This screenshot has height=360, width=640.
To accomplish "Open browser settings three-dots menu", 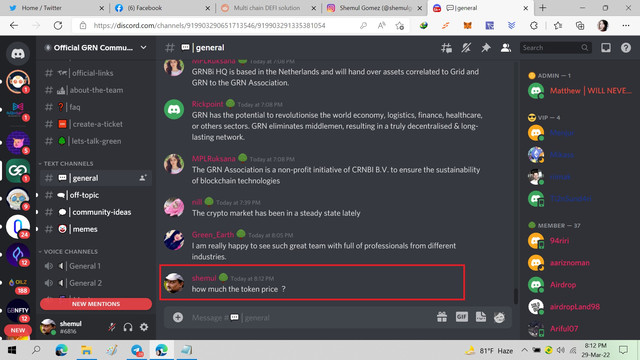I will pyautogui.click(x=626, y=26).
